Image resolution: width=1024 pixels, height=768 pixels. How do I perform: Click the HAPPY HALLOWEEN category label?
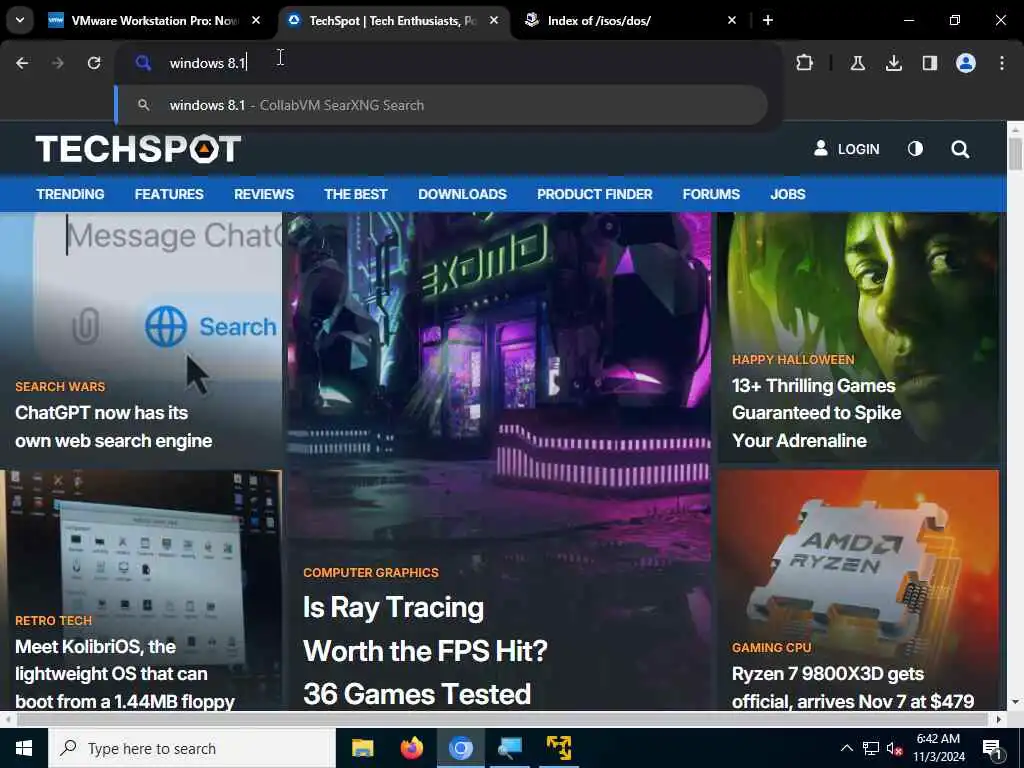(793, 360)
